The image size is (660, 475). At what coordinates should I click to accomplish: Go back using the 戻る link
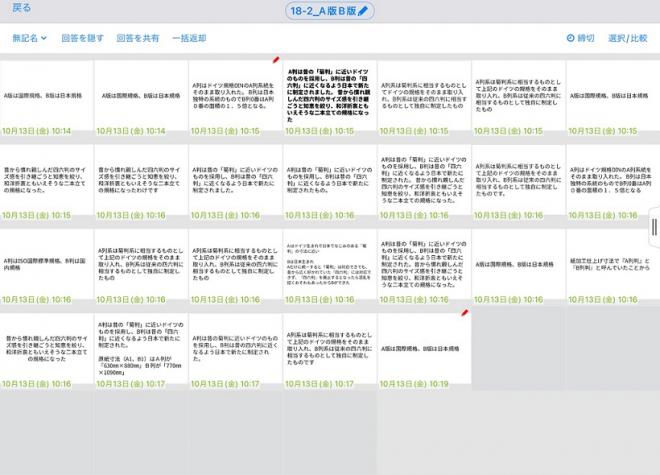tap(21, 8)
